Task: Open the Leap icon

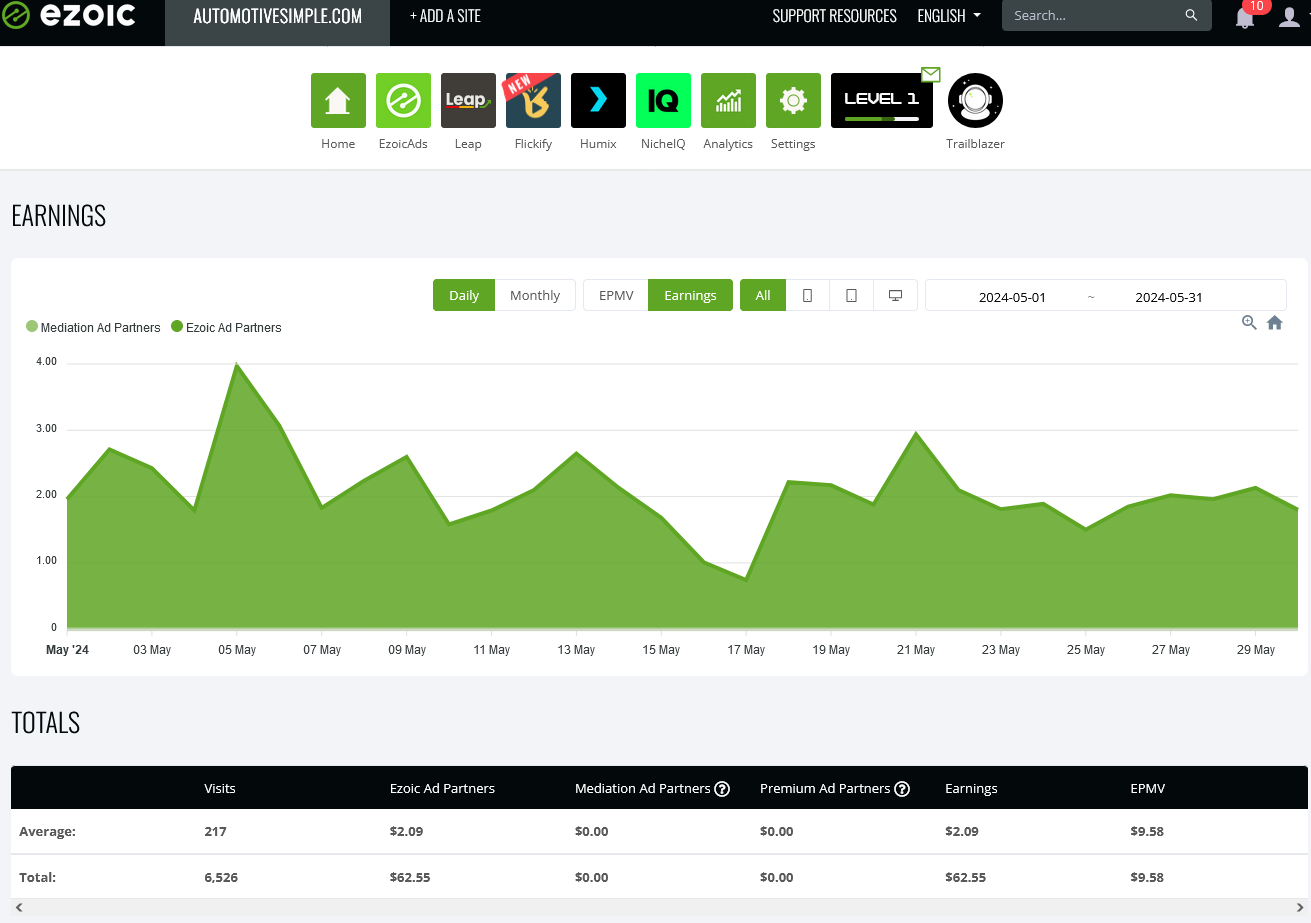Action: point(468,100)
